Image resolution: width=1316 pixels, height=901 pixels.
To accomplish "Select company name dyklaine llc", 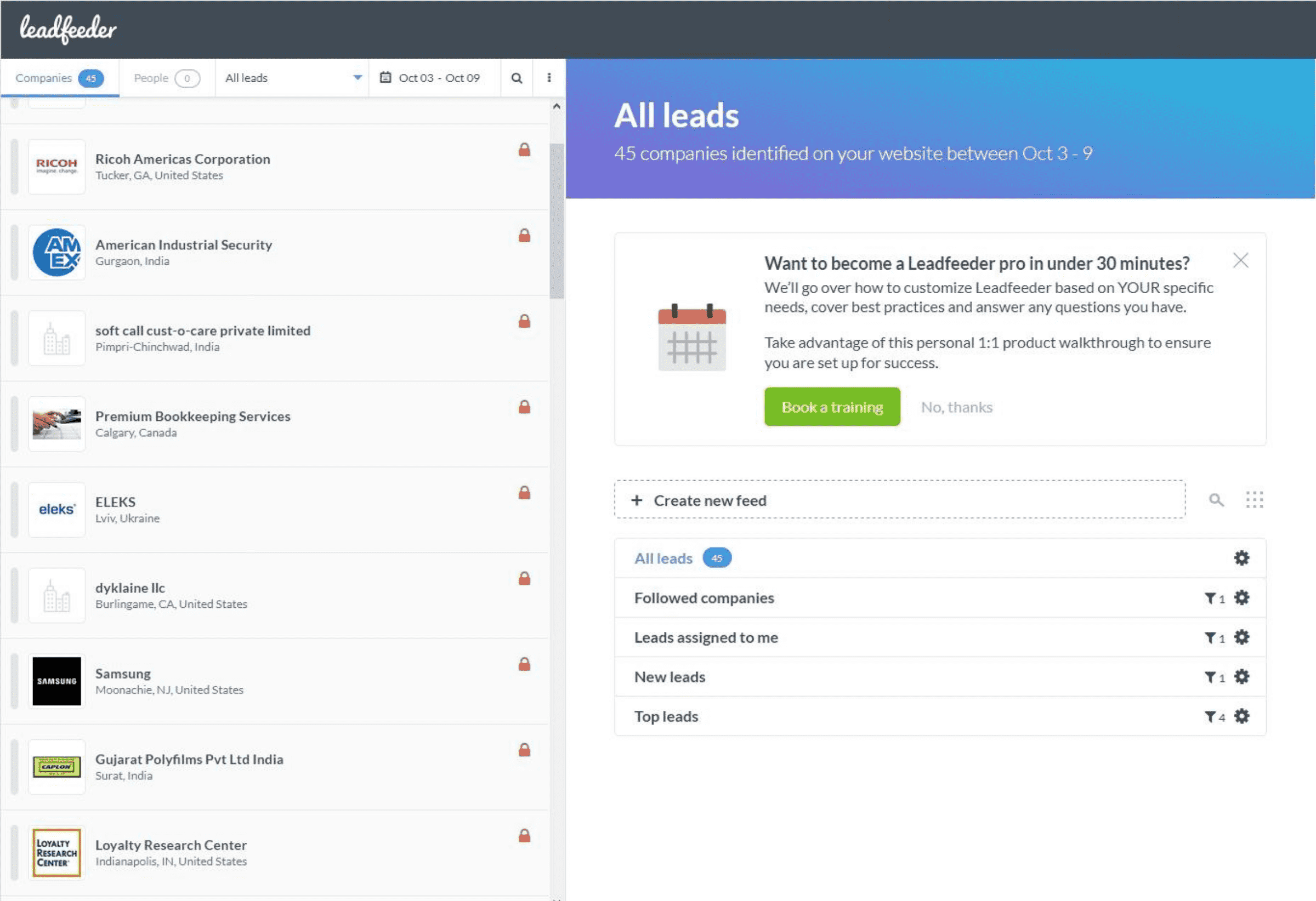I will coord(131,588).
